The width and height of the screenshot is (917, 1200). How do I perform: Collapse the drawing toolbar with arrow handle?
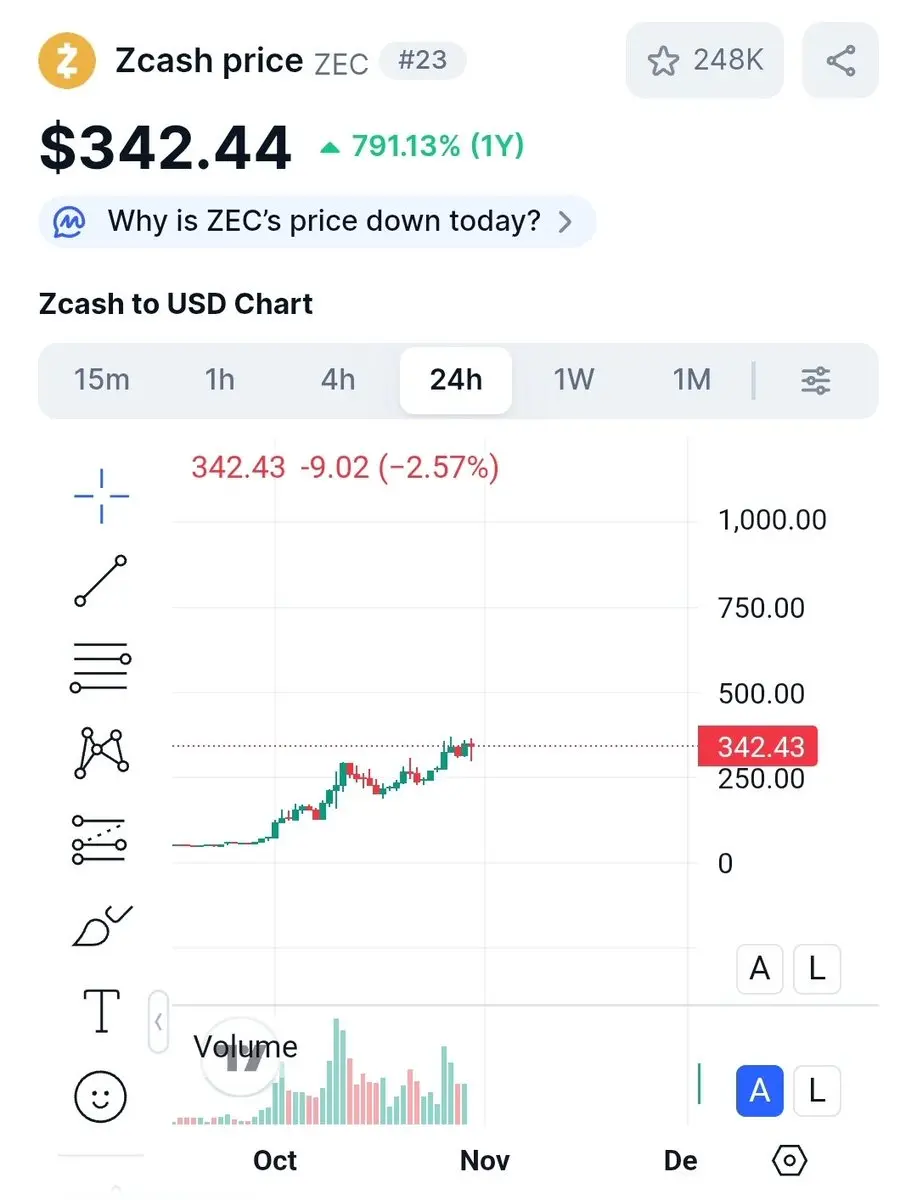coord(158,1022)
